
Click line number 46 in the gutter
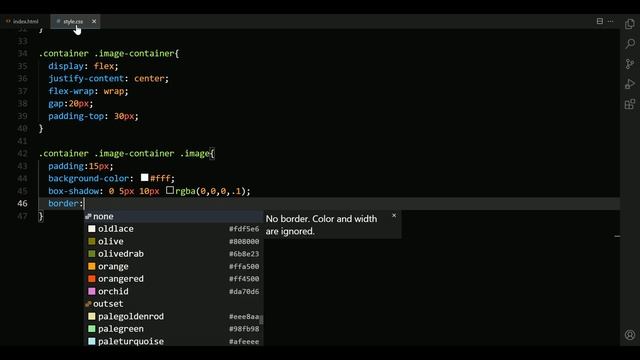click(22, 203)
